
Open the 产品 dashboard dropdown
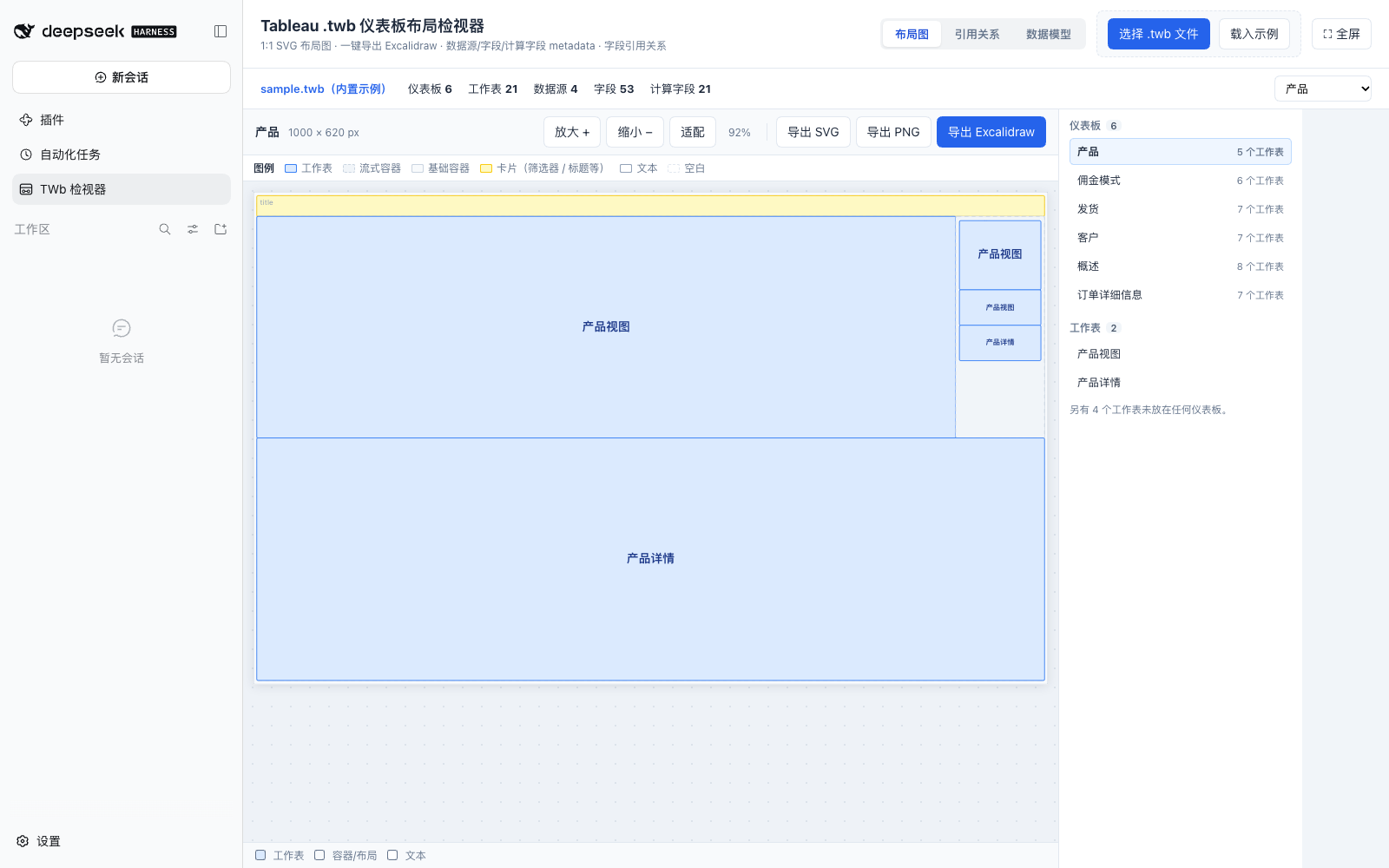[x=1323, y=89]
